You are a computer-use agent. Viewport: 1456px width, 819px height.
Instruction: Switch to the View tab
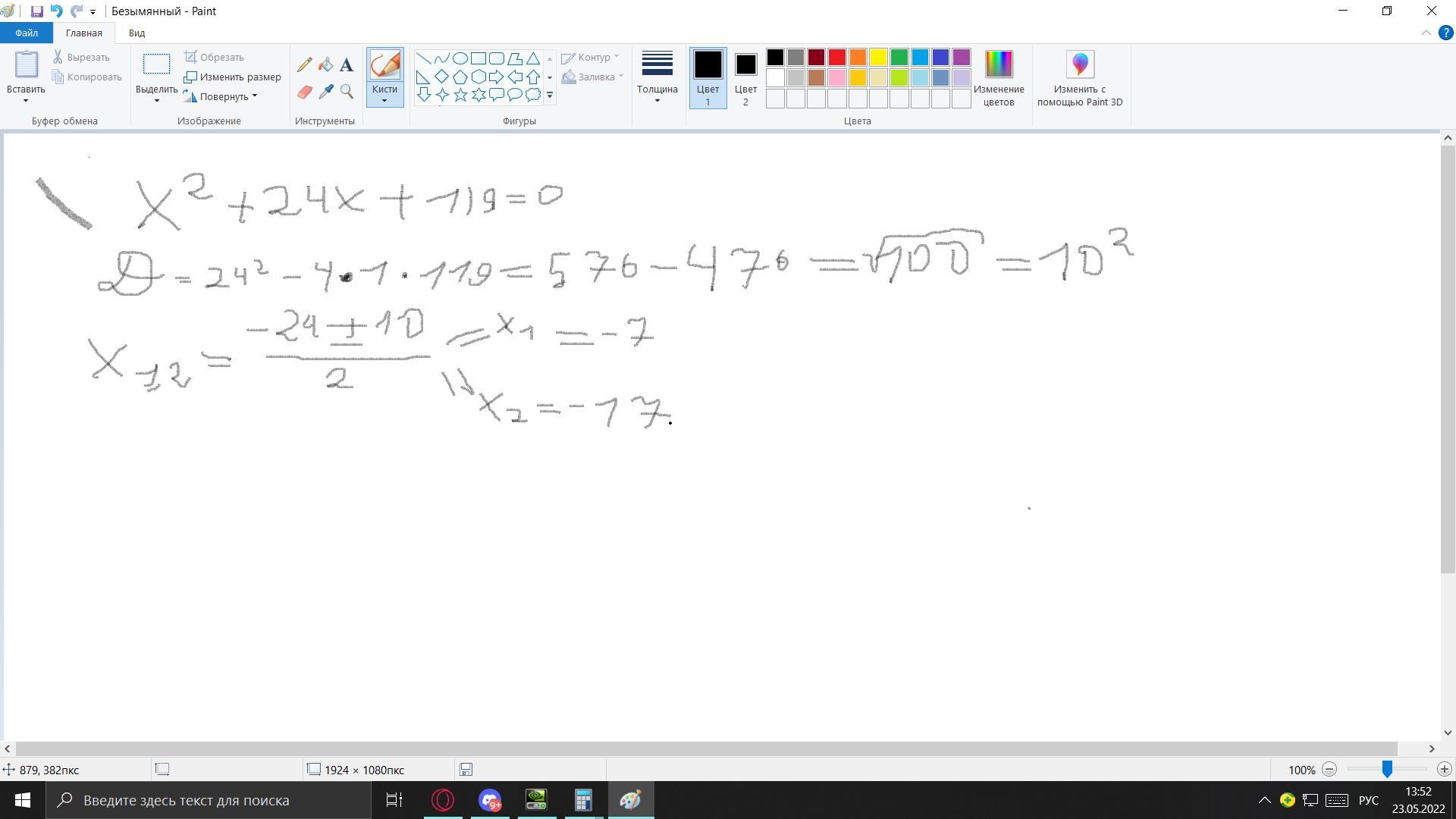[x=136, y=33]
